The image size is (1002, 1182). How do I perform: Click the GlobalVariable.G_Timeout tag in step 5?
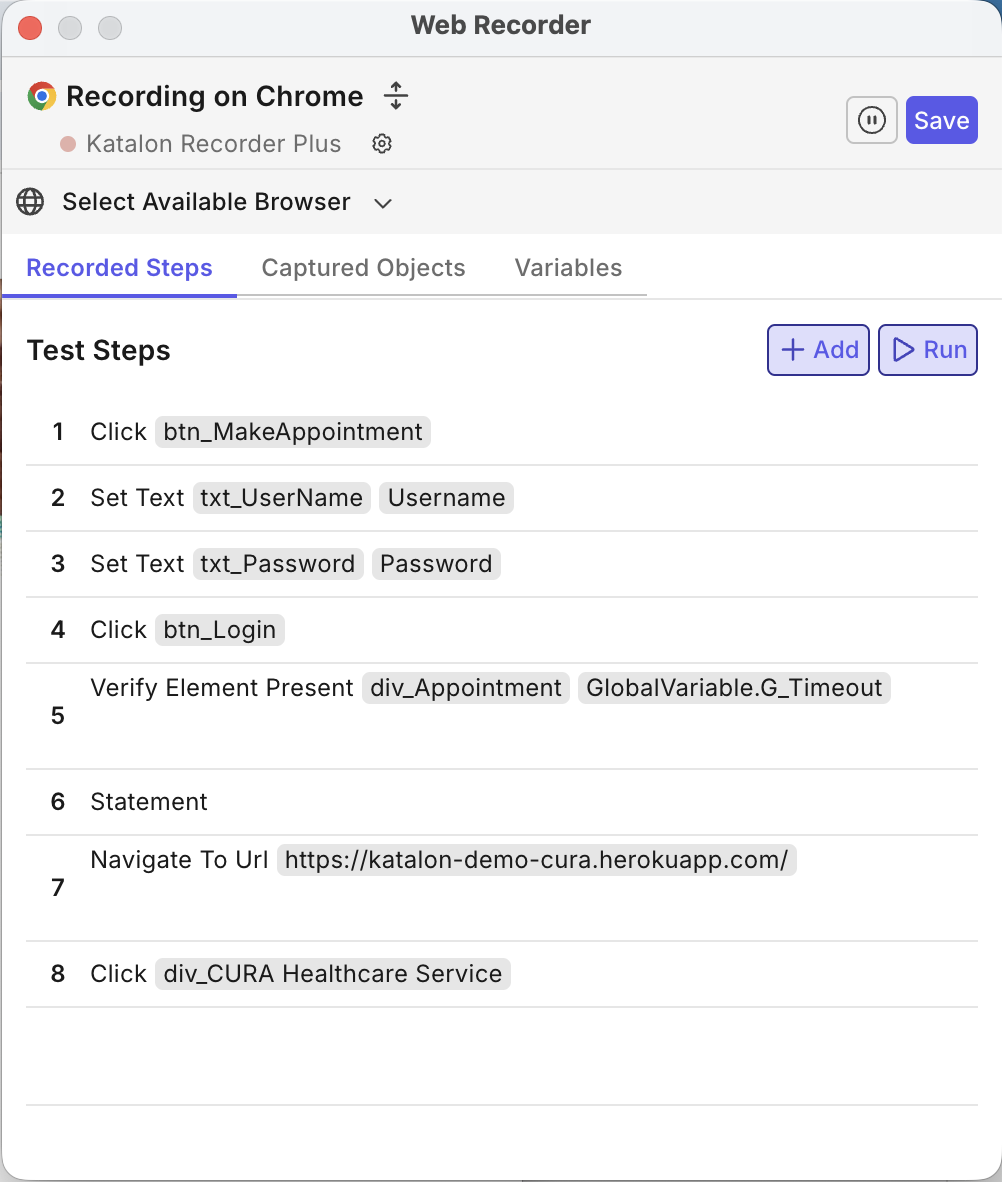point(734,687)
